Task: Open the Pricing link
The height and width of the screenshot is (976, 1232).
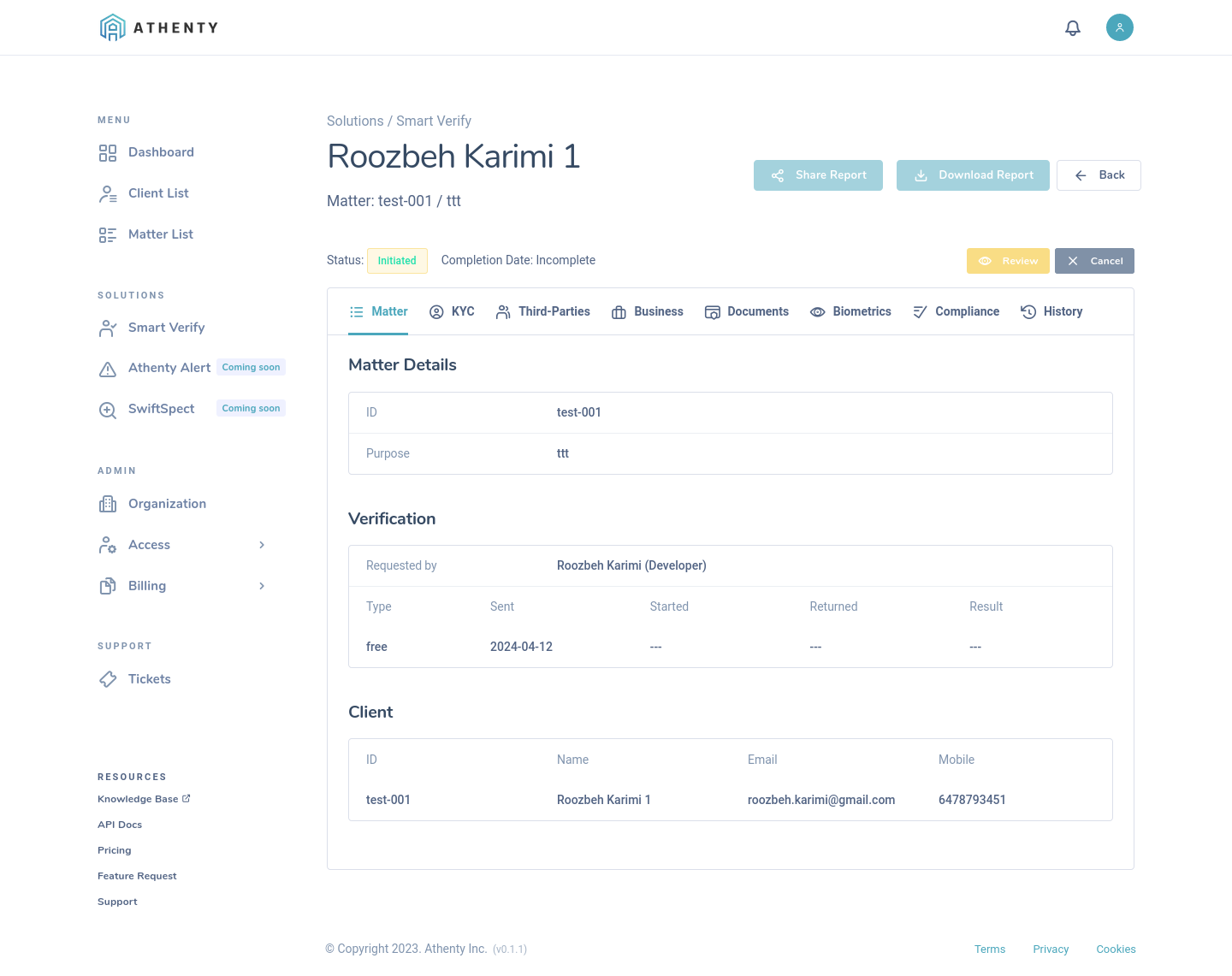Action: (x=115, y=850)
